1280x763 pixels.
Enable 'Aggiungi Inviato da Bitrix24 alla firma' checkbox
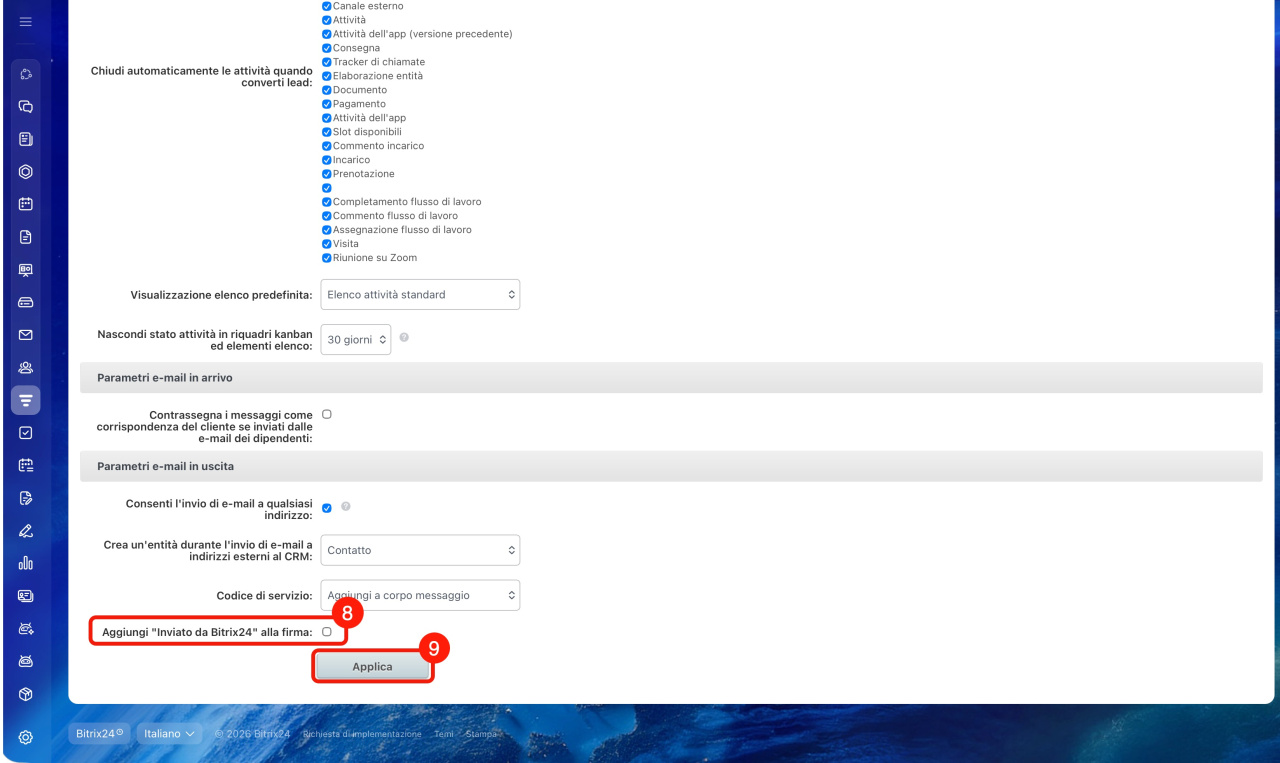327,632
